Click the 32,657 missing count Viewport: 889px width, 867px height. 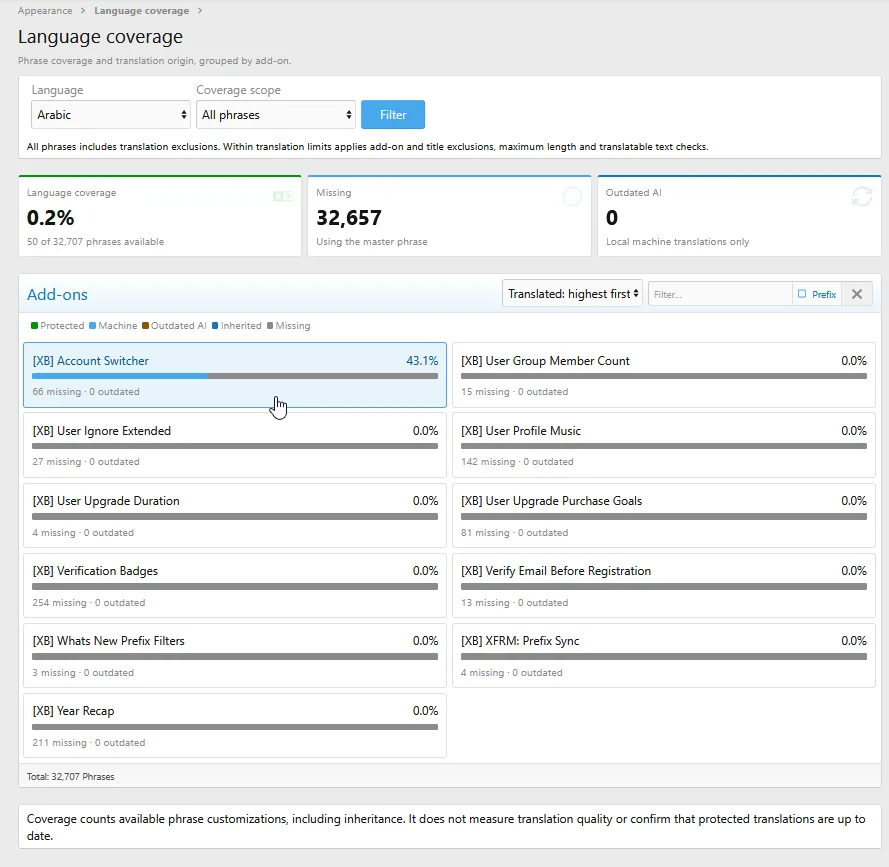click(349, 218)
